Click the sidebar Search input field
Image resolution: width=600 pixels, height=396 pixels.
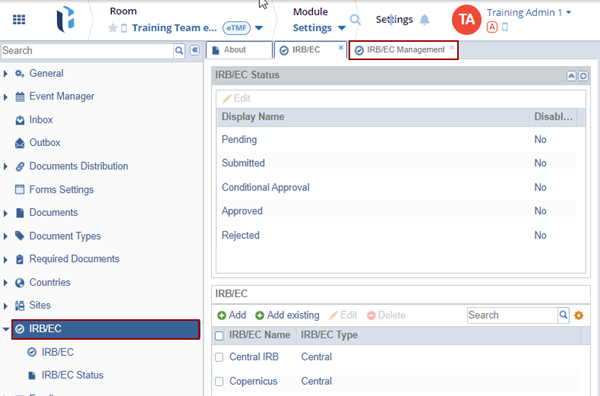(87, 51)
